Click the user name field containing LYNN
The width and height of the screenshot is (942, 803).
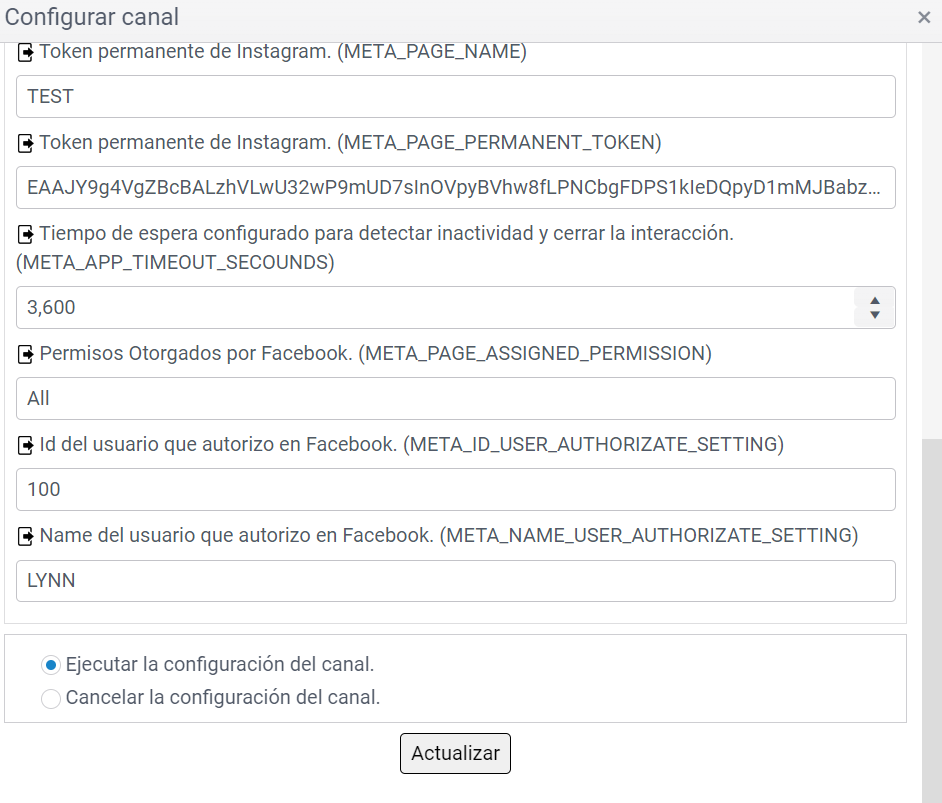[455, 581]
